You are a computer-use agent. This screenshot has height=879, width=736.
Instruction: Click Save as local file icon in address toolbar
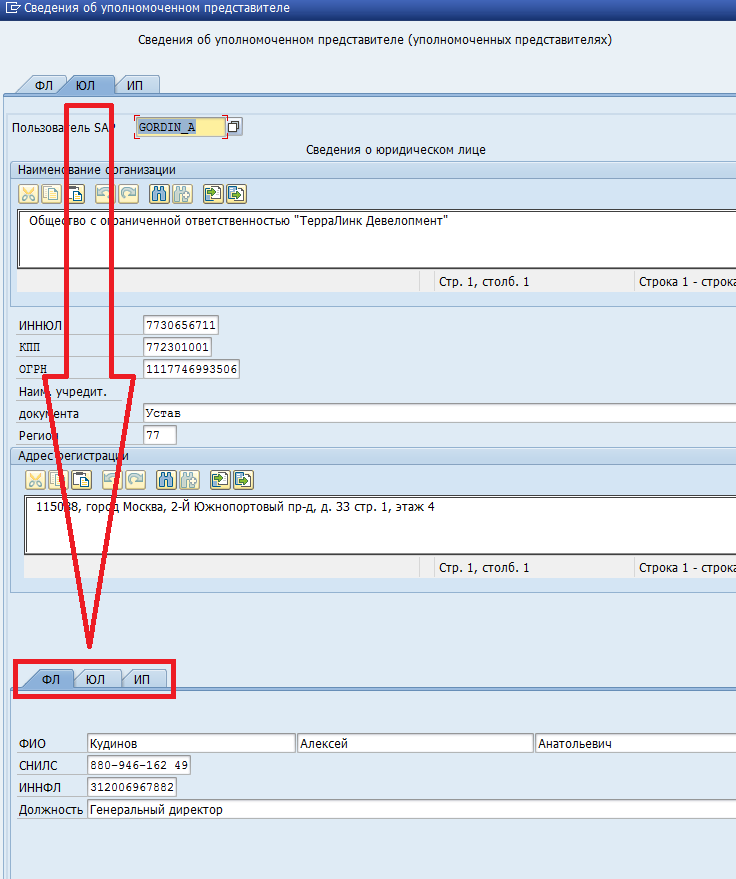pos(243,479)
